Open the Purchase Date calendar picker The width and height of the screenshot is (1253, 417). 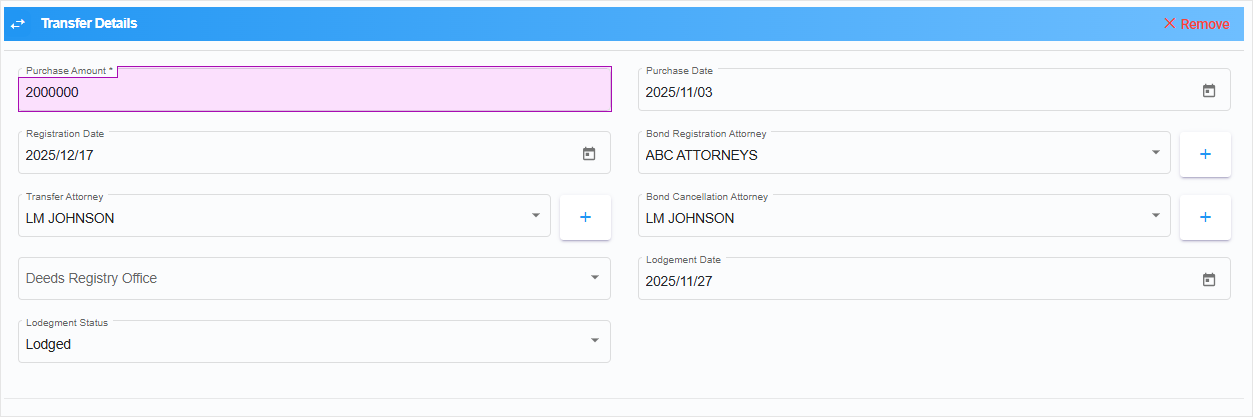pos(1208,91)
